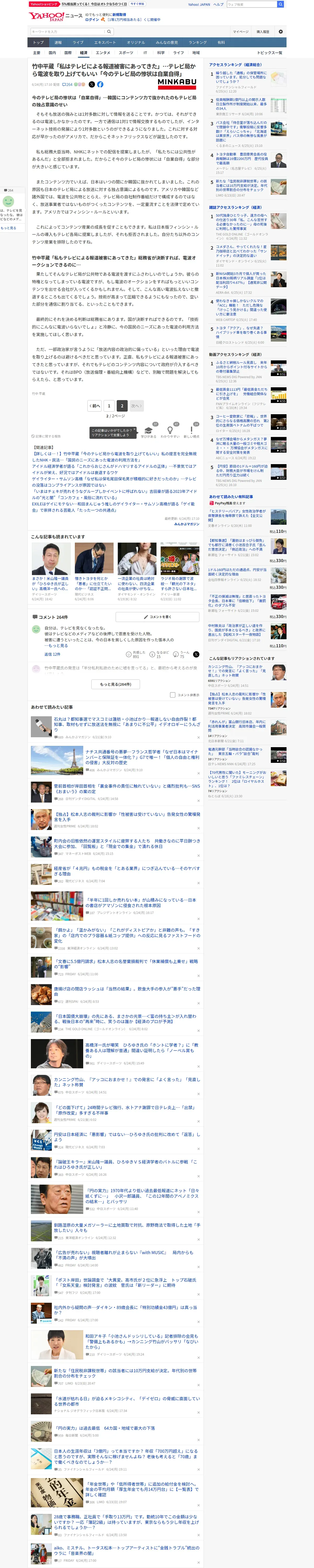Open the トップ main navigation tab

click(38, 43)
